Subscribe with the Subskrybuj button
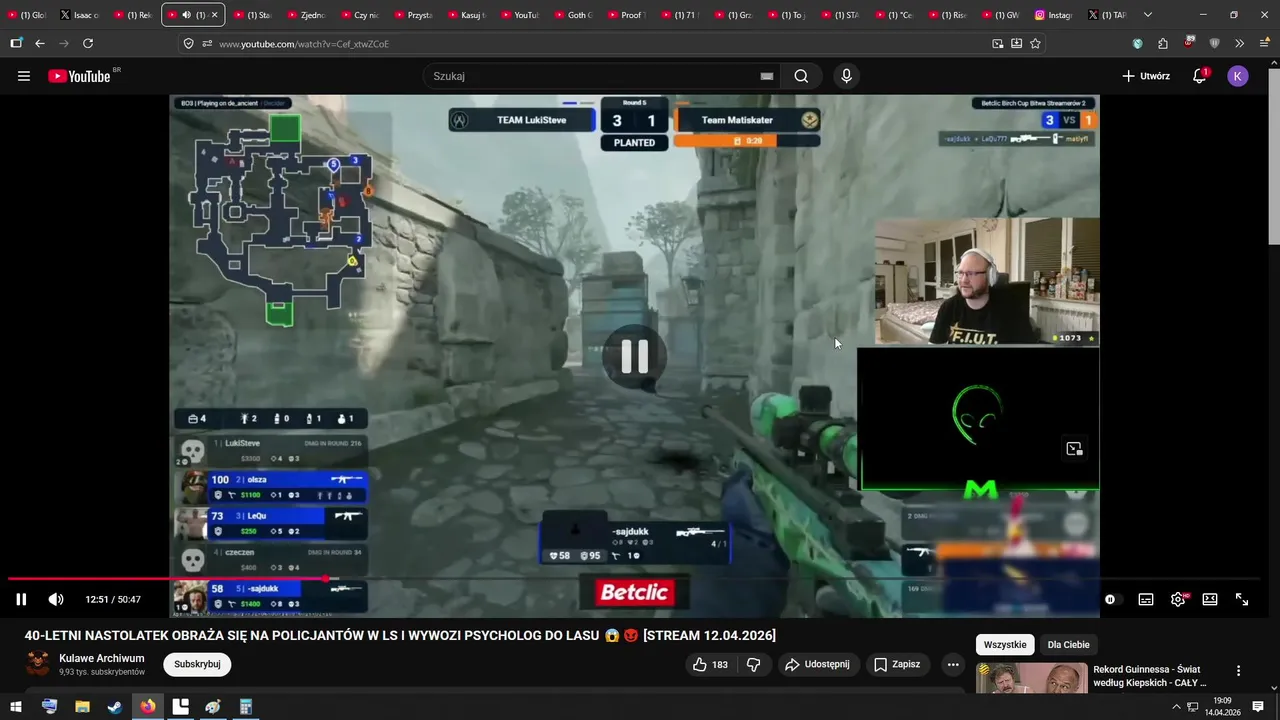 [197, 664]
